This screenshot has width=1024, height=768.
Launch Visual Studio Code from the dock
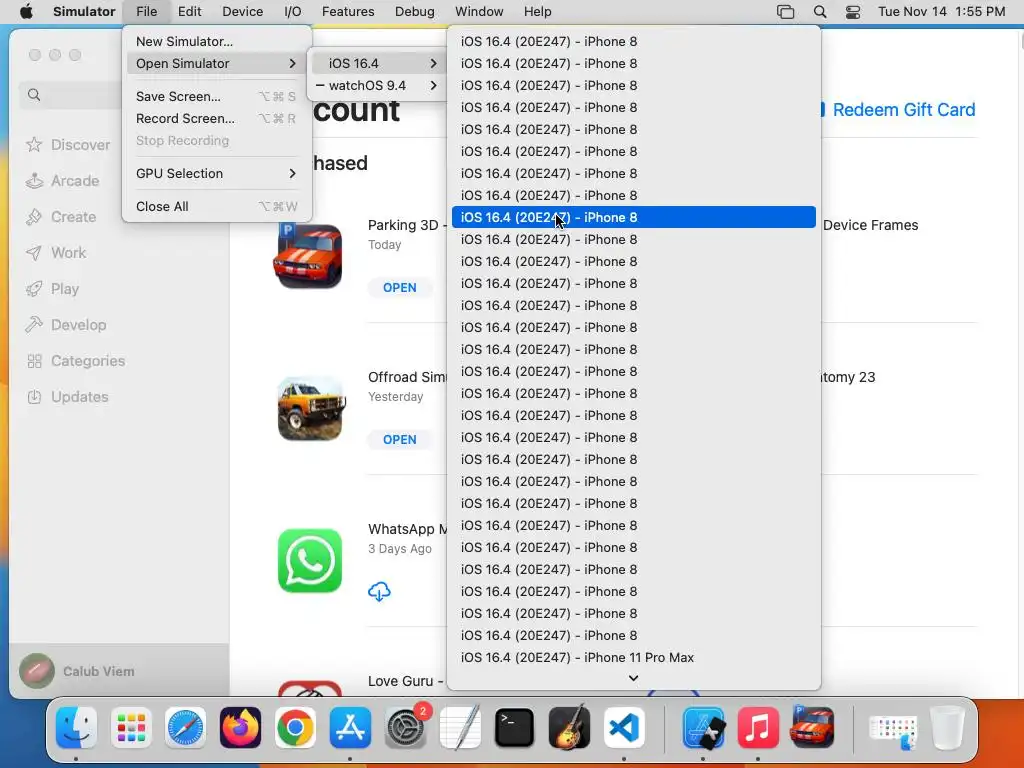(x=624, y=728)
